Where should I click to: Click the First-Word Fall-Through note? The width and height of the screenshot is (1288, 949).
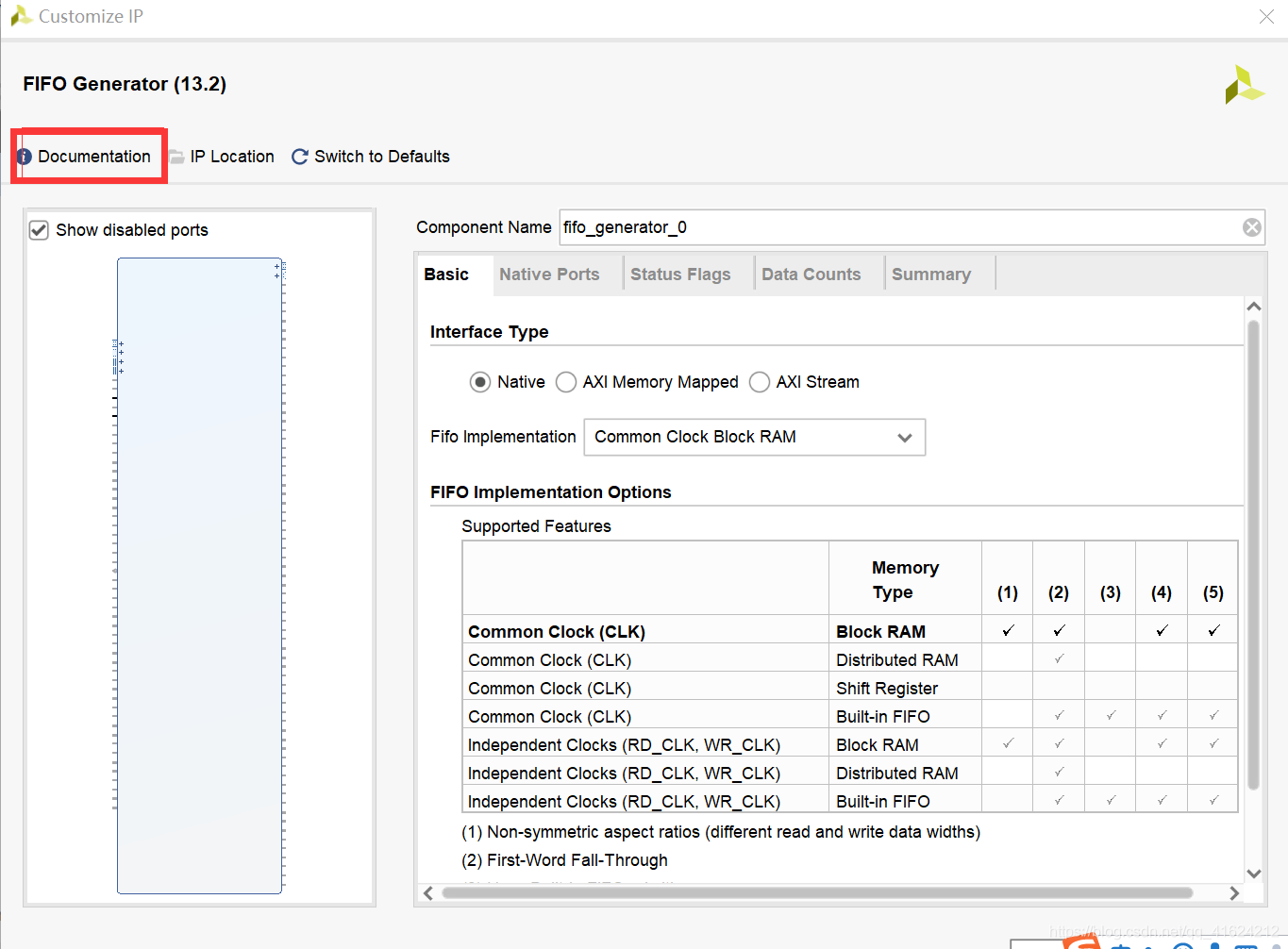coord(564,860)
